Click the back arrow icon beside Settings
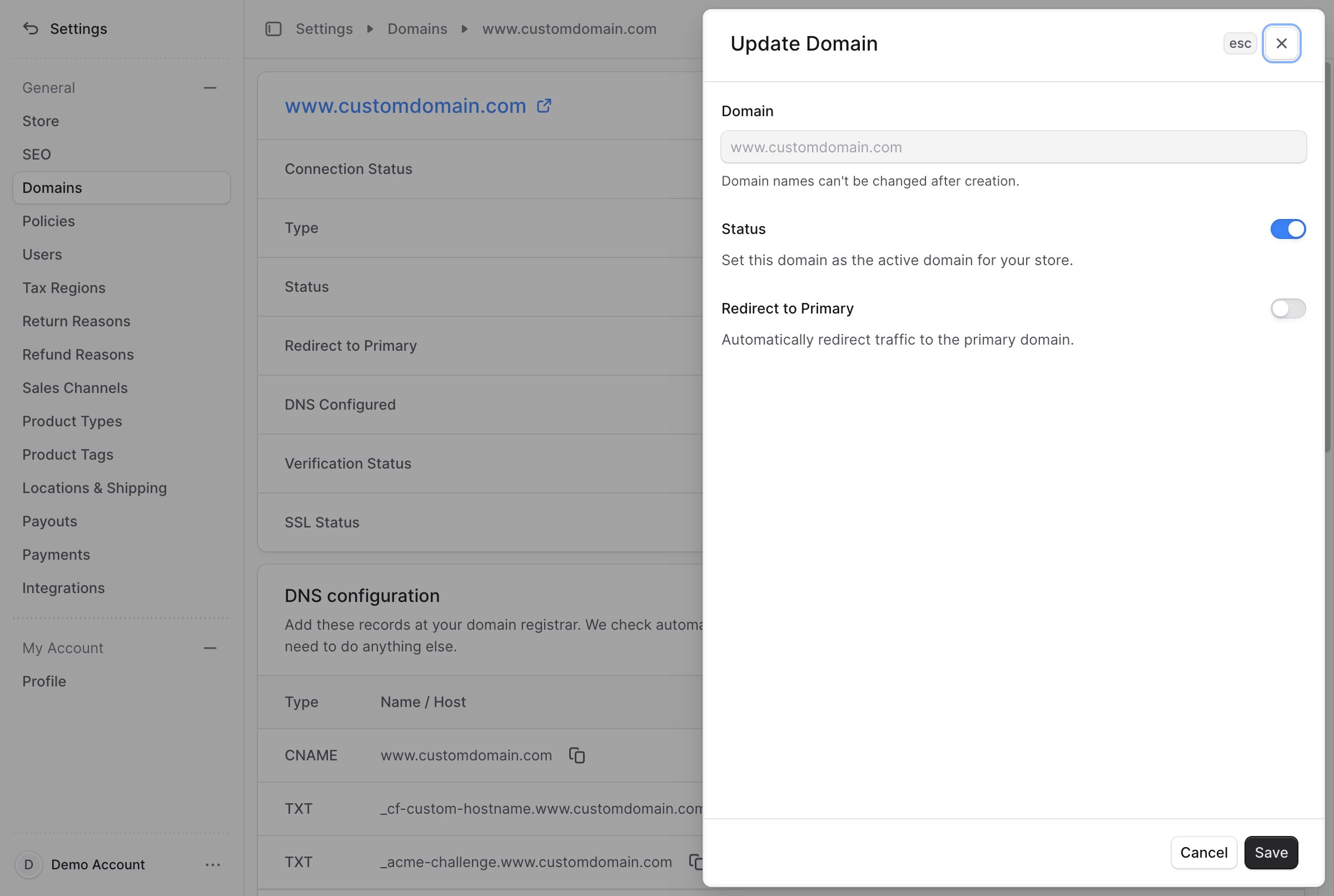Screen dimensions: 1334x896 point(30,28)
